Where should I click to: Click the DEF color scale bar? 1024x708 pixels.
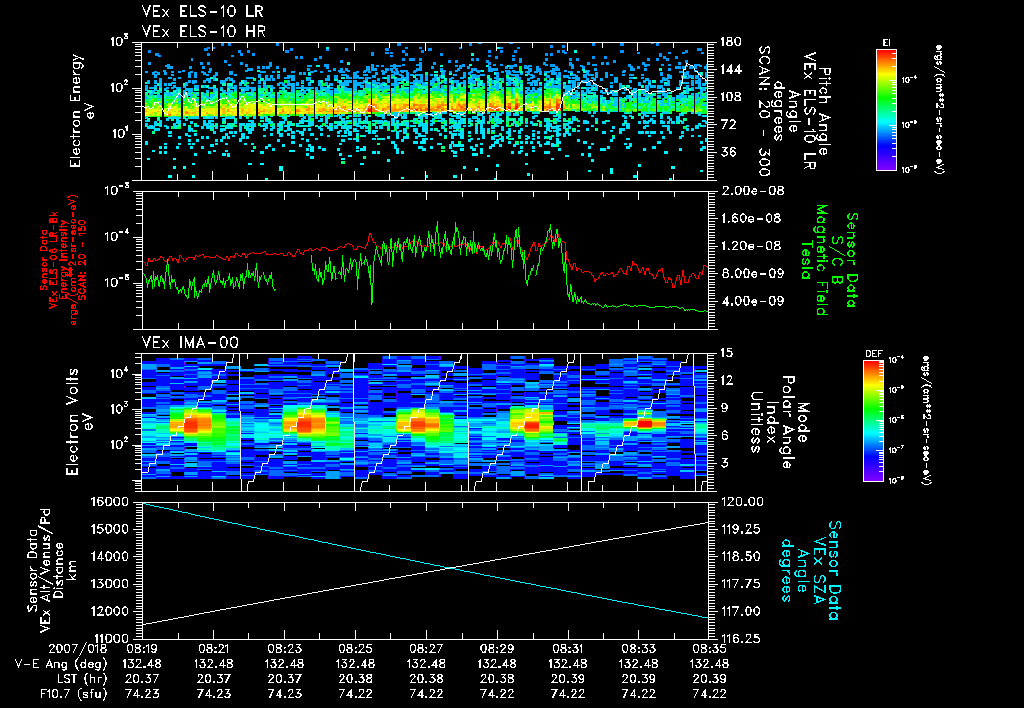(873, 421)
